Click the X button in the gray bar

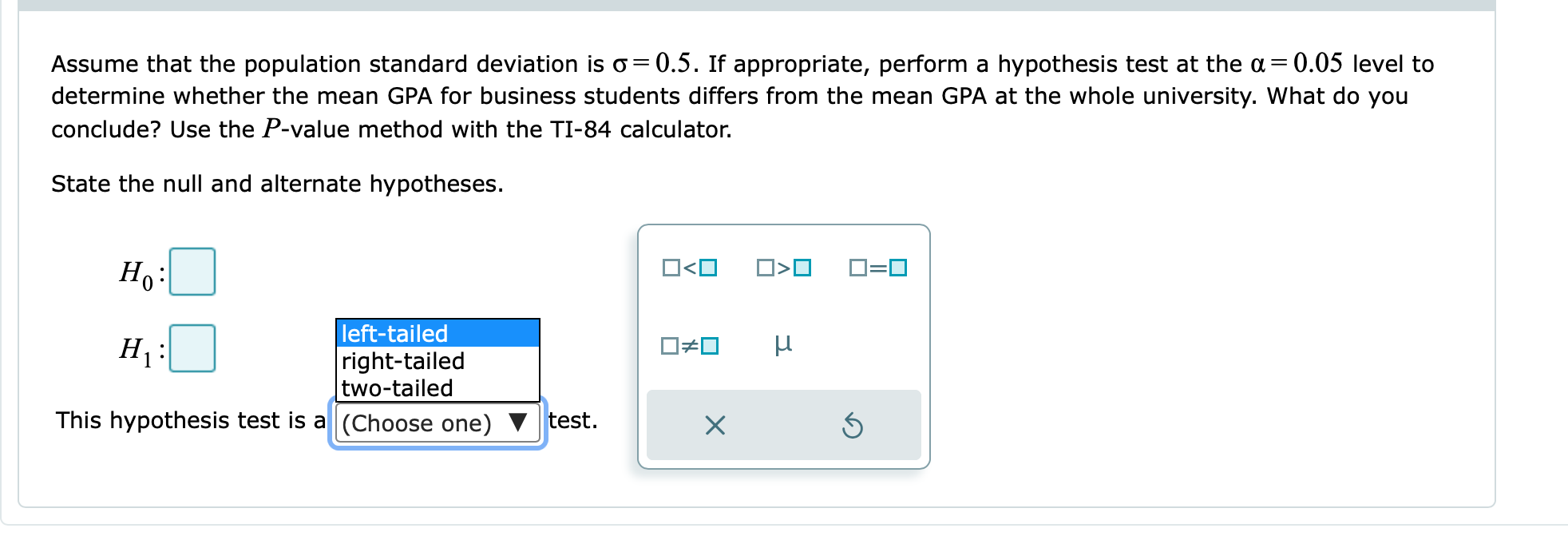coord(715,426)
